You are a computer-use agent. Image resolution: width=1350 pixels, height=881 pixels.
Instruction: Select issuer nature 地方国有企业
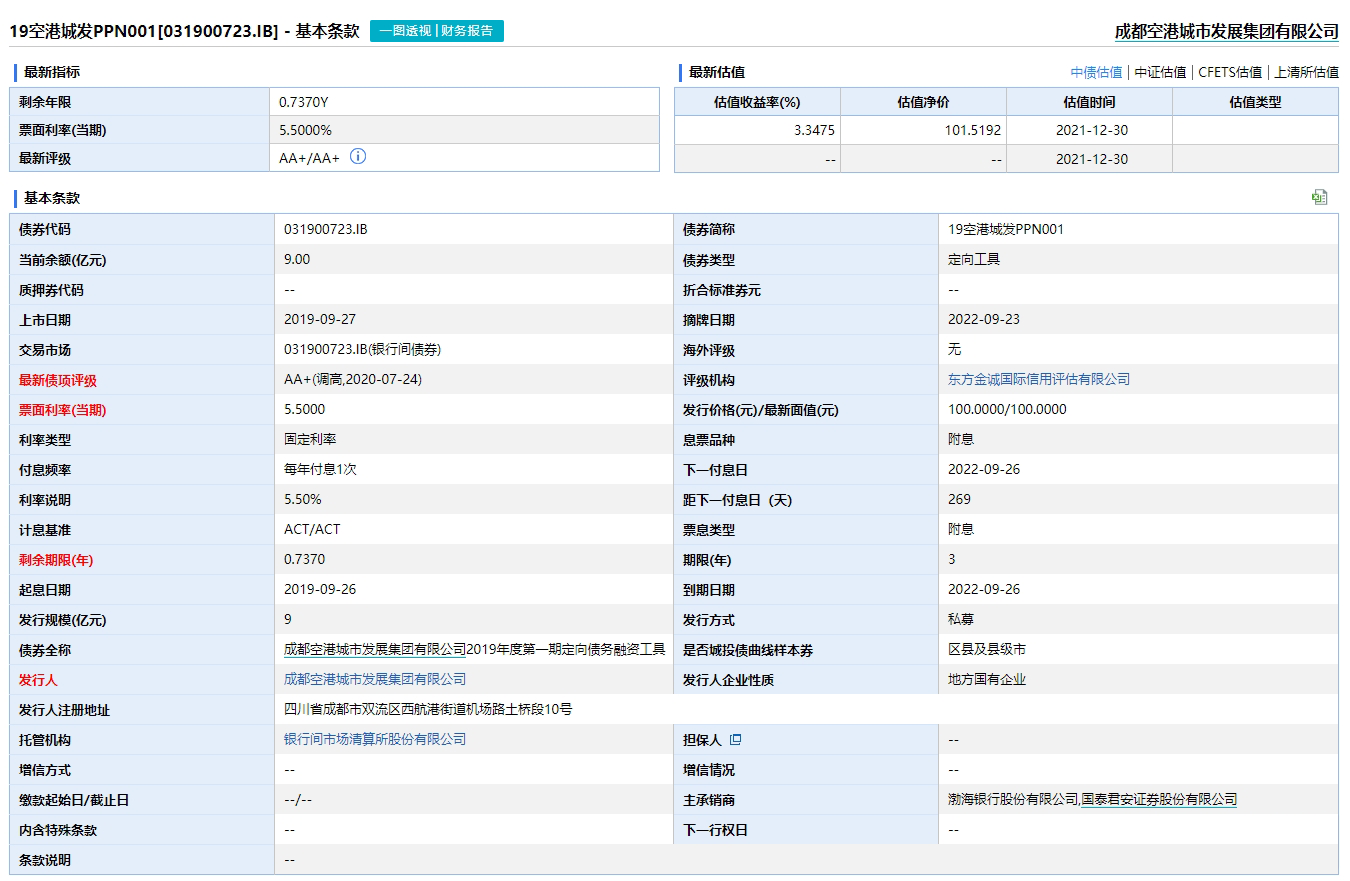click(x=987, y=679)
